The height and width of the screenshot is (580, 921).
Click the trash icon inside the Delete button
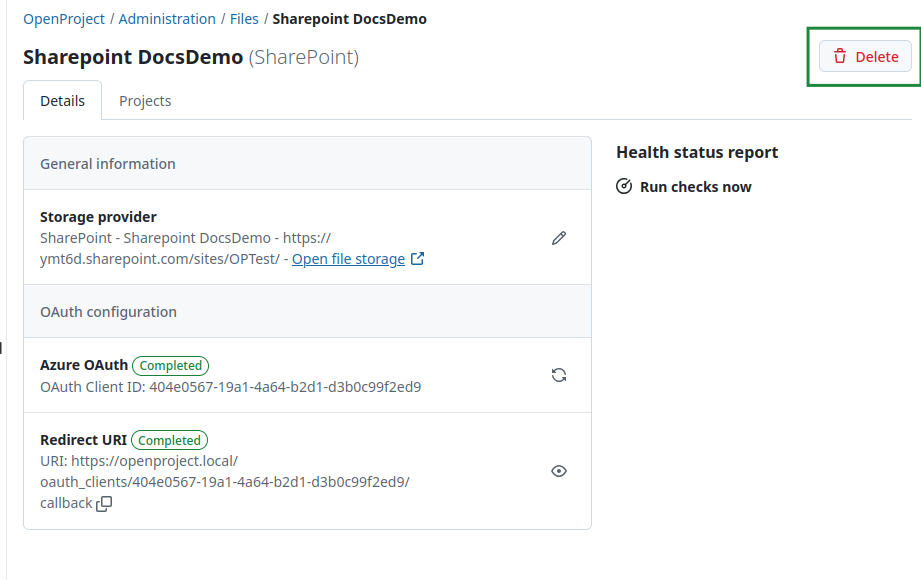point(838,56)
